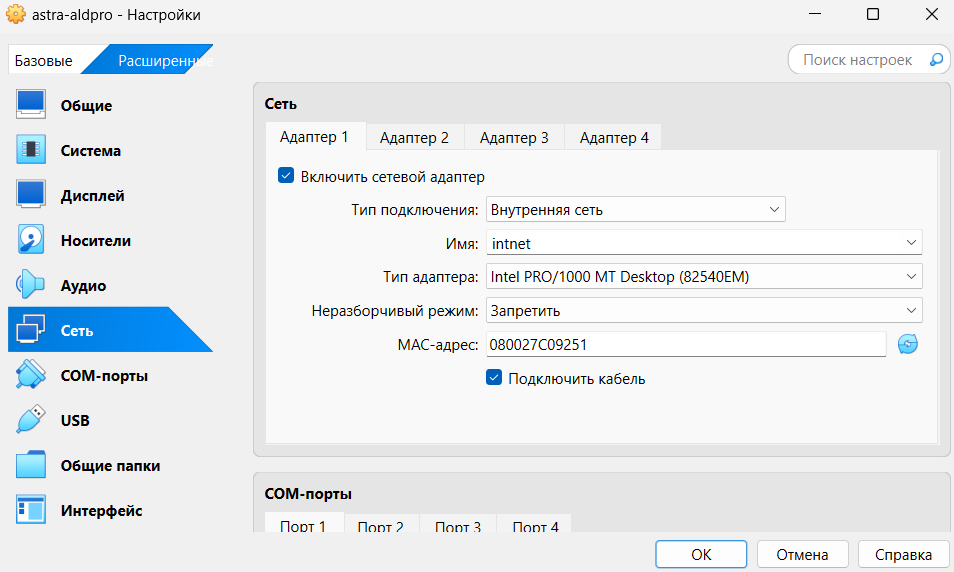The height and width of the screenshot is (572, 954).
Task: Select the Порт 2 tab
Action: pos(381,525)
